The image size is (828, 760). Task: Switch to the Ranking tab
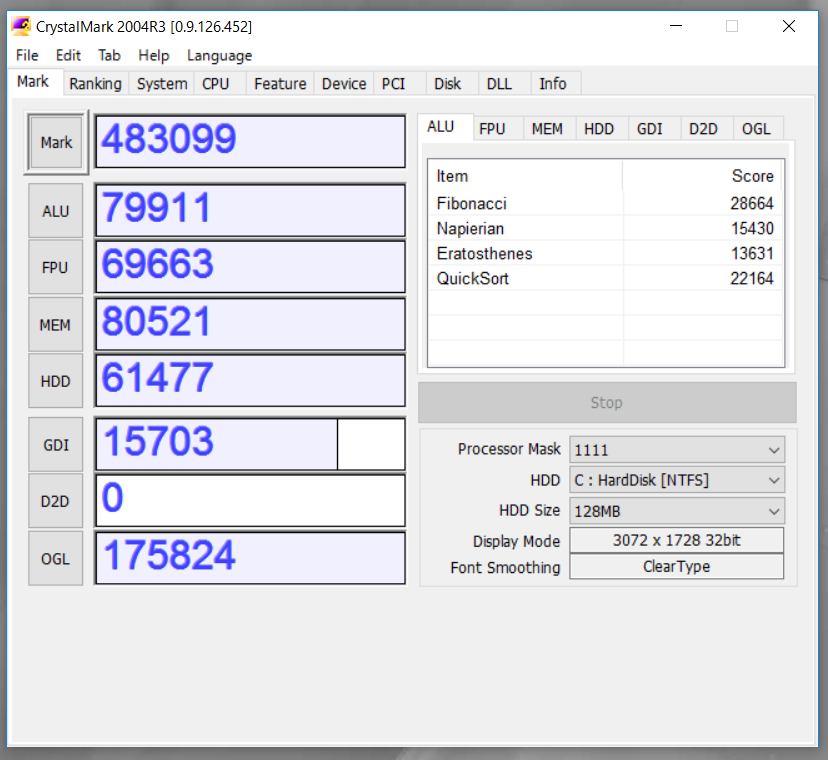click(96, 83)
